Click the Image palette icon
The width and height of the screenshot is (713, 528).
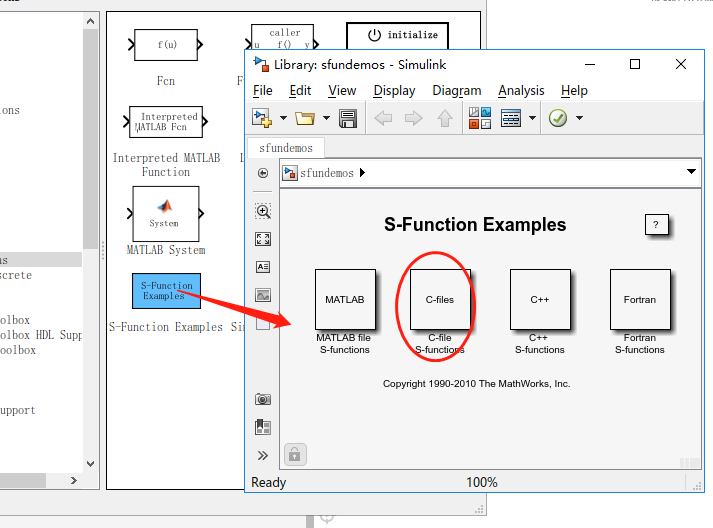(263, 295)
